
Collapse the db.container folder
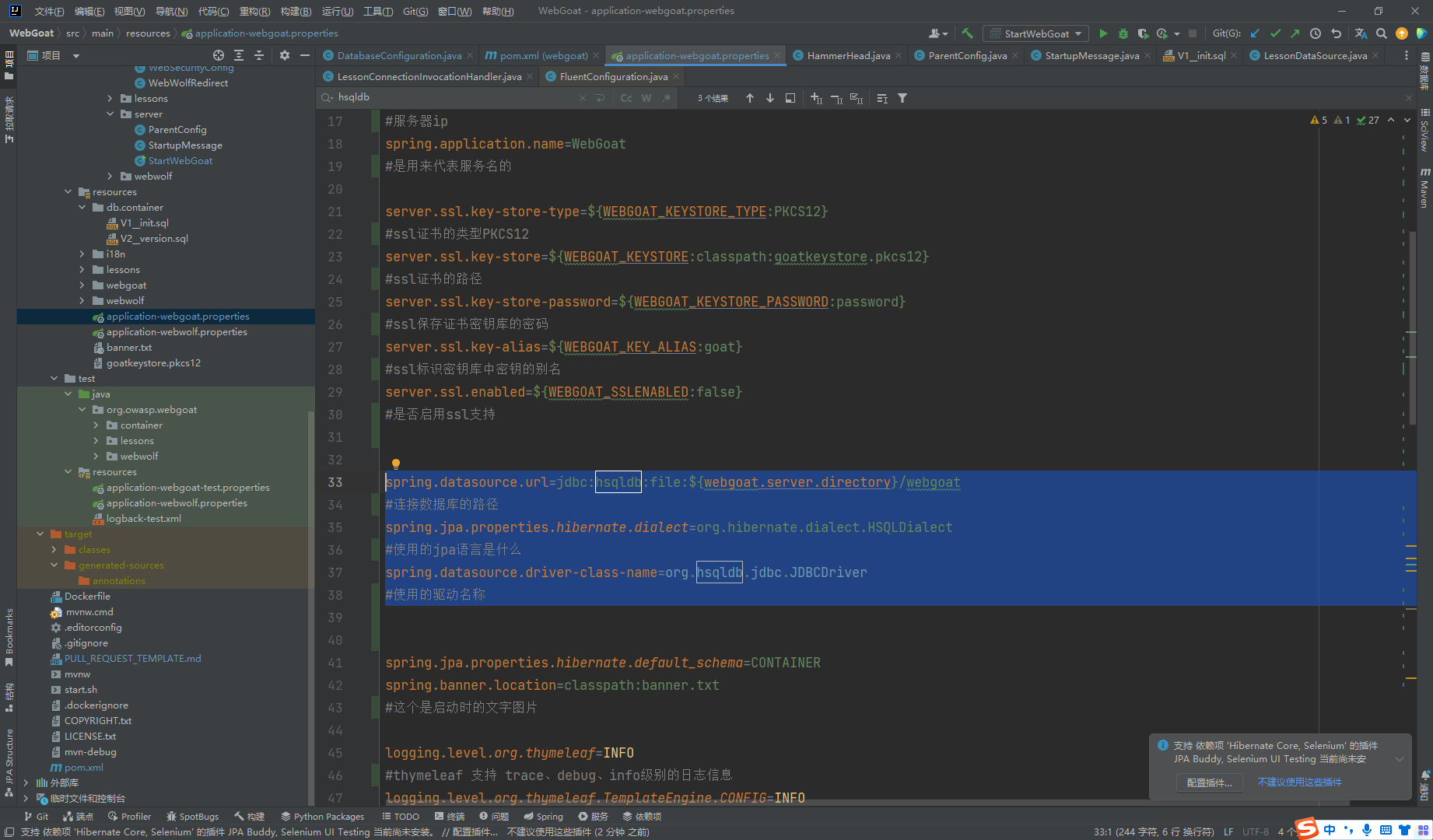(x=82, y=208)
